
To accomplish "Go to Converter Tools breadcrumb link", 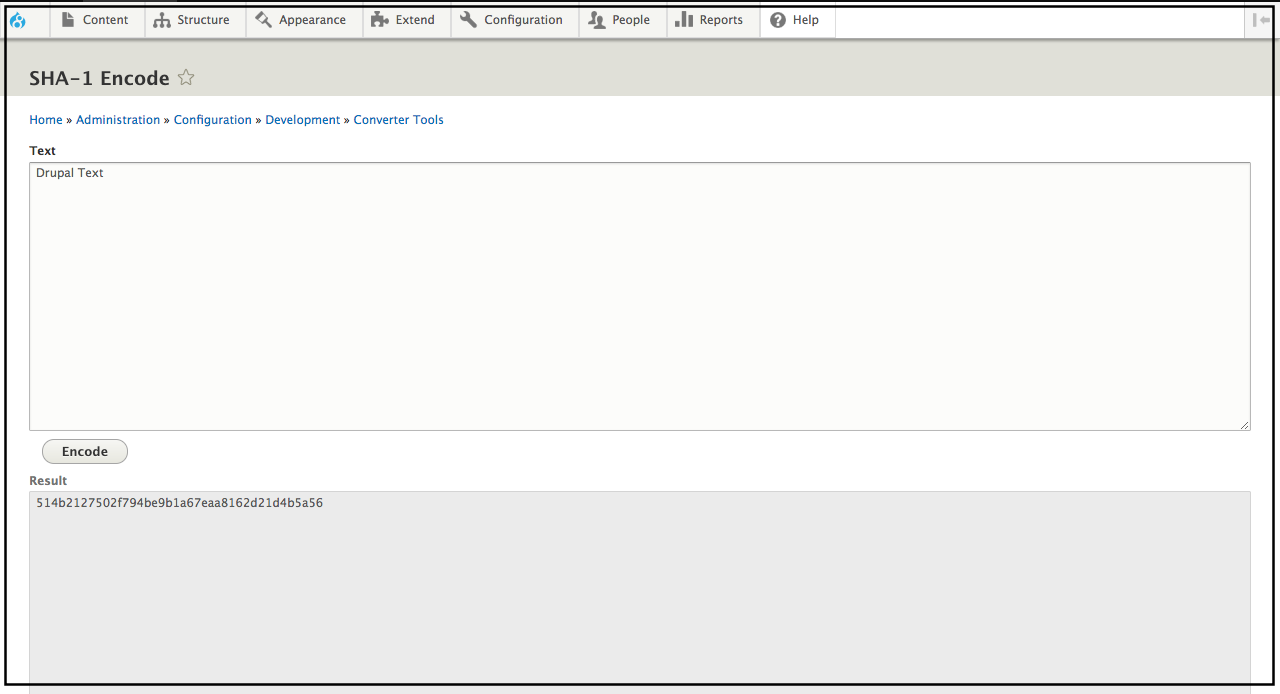I will pos(399,120).
